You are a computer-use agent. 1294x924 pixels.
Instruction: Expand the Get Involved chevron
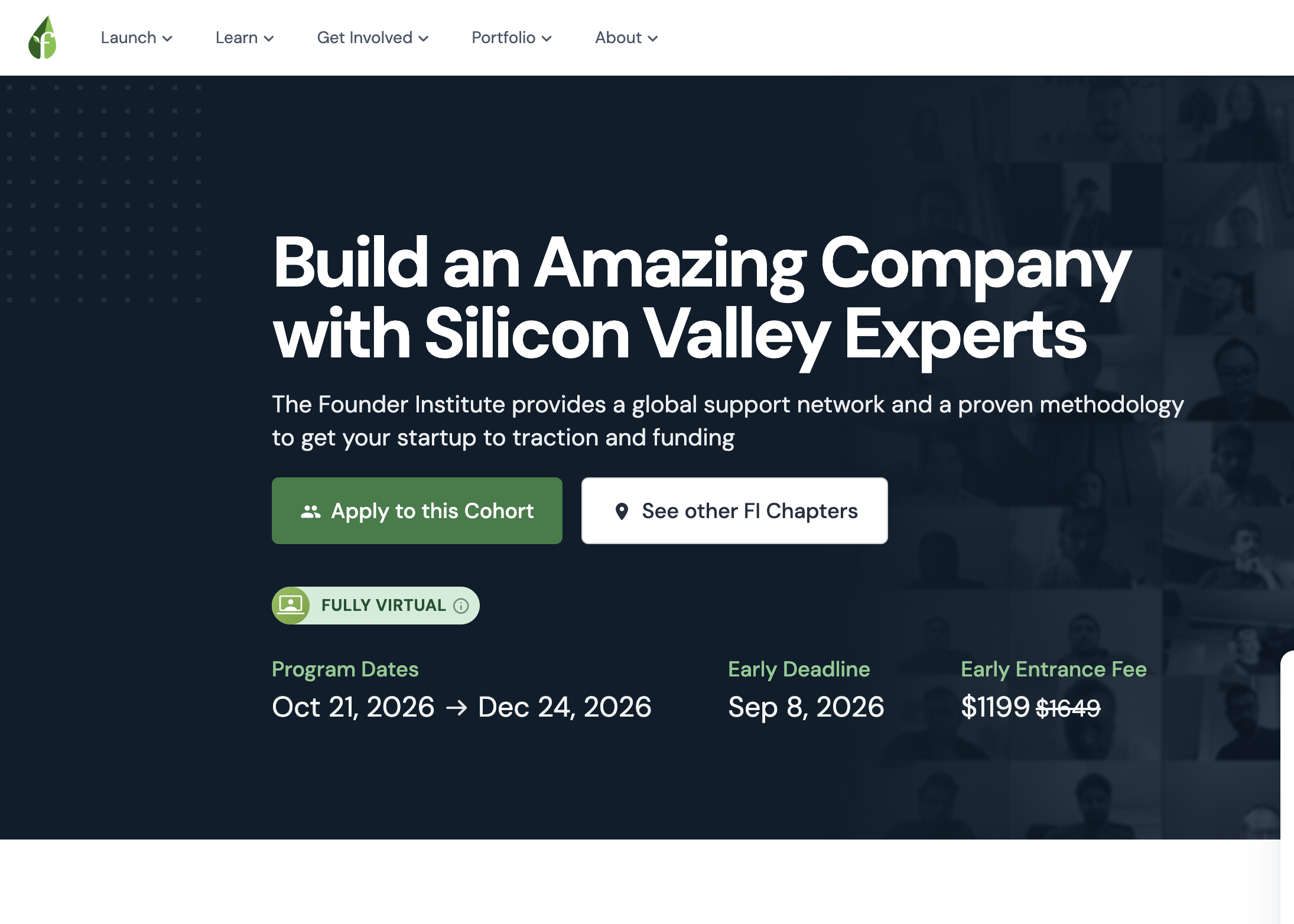click(x=424, y=39)
